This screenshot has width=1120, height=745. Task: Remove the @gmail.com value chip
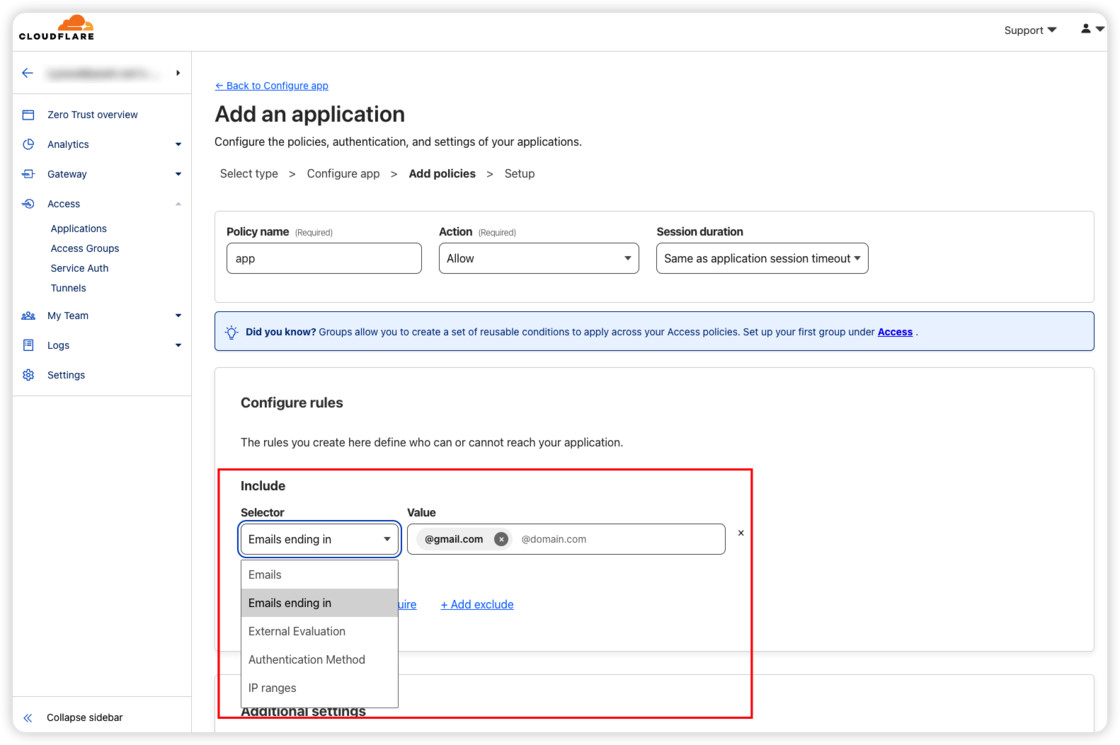501,539
